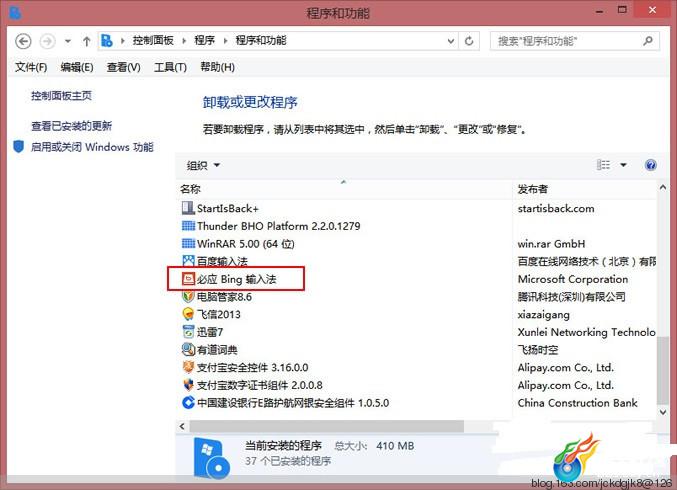This screenshot has height=490, width=677.
Task: Click the 迅雷7 icon
Action: [188, 332]
